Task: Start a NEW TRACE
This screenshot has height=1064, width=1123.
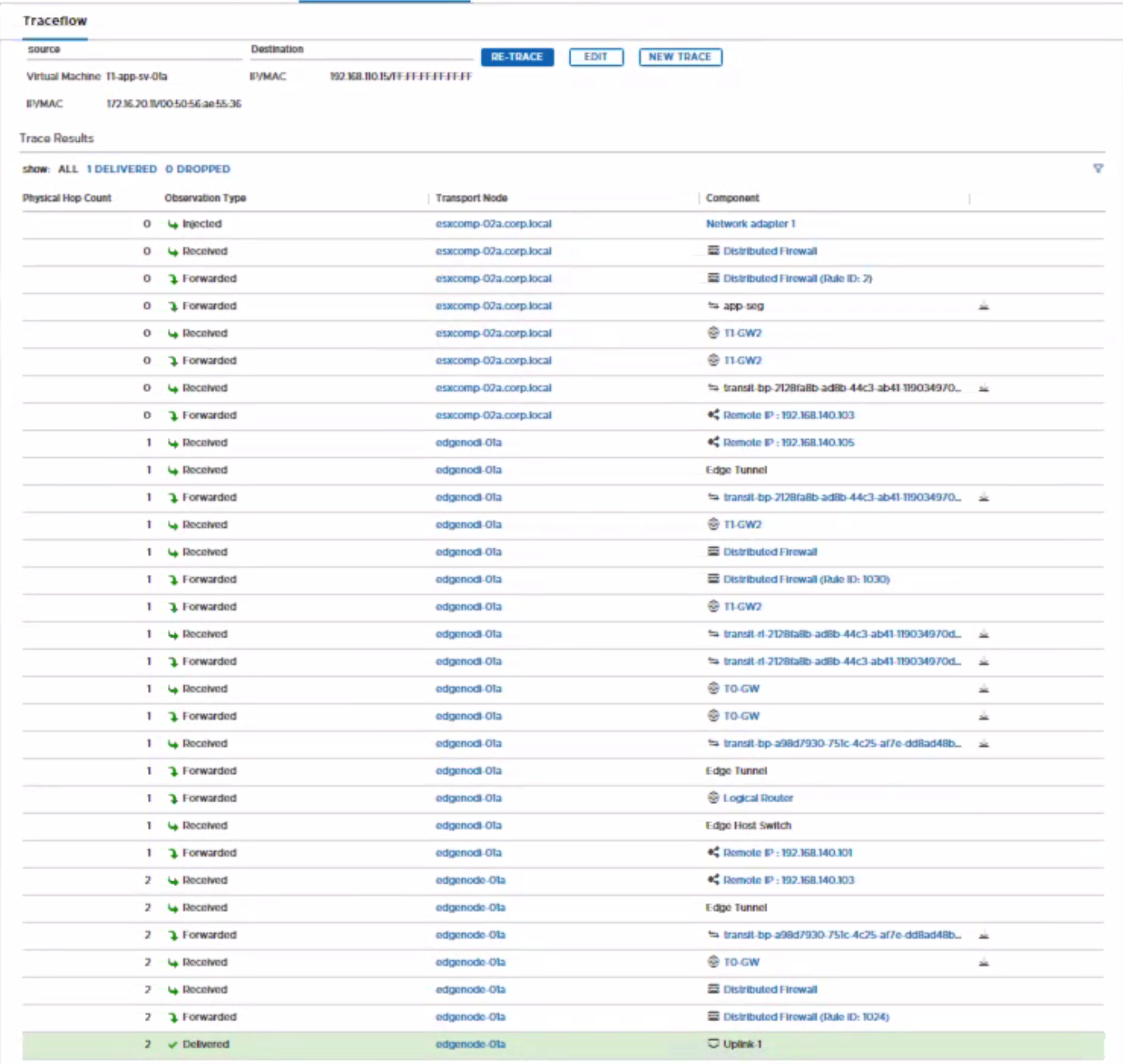Action: [680, 57]
